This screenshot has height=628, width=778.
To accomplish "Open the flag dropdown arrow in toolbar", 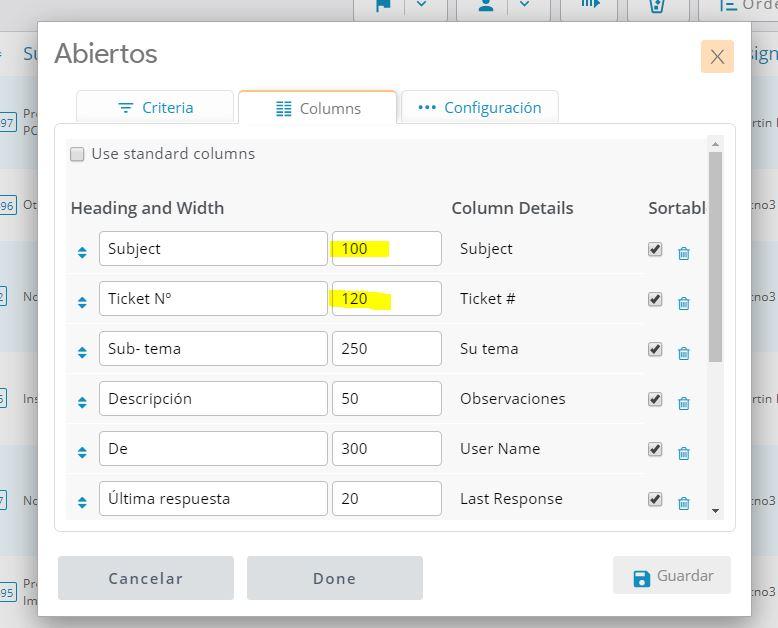I will tap(421, 6).
